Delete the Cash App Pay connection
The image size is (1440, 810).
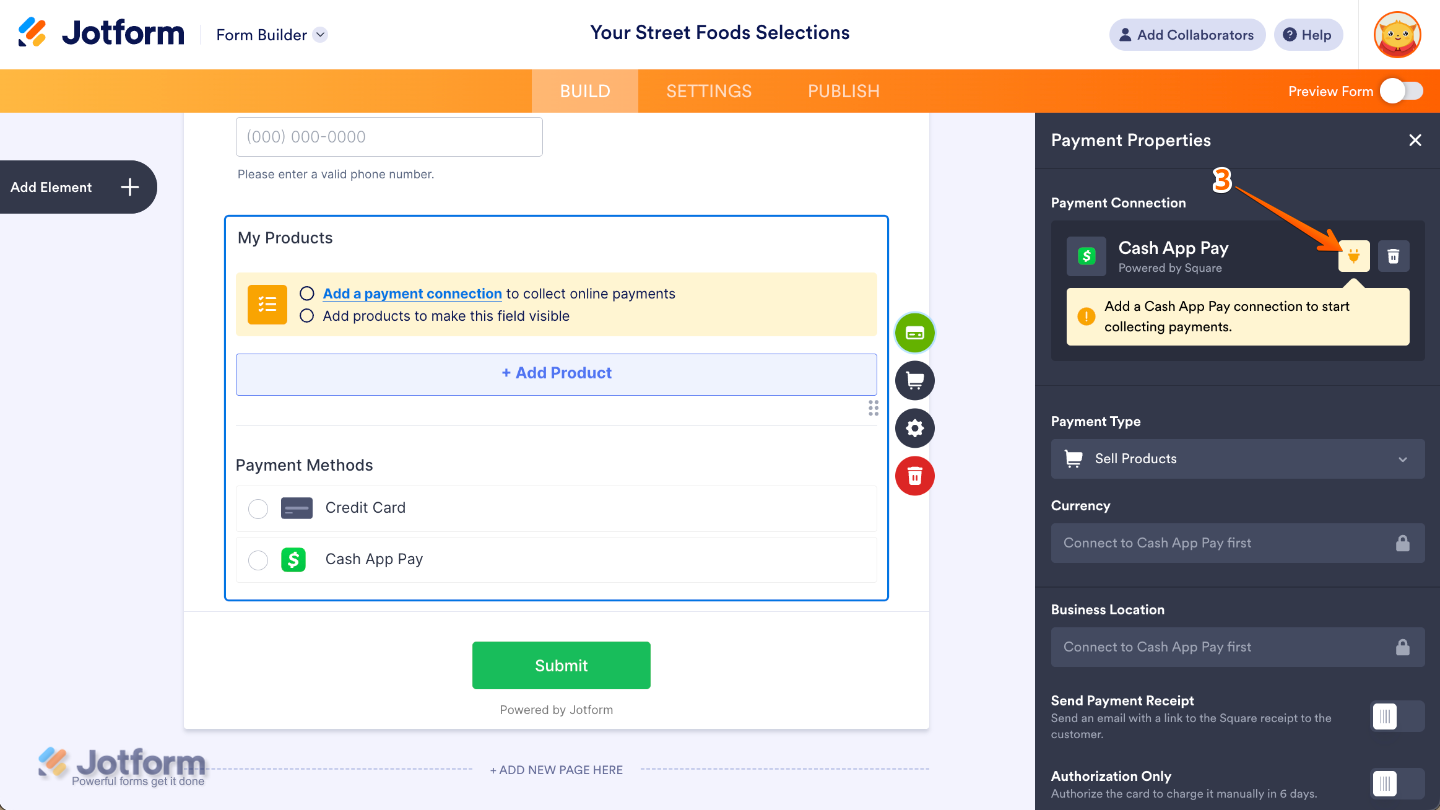point(1394,256)
